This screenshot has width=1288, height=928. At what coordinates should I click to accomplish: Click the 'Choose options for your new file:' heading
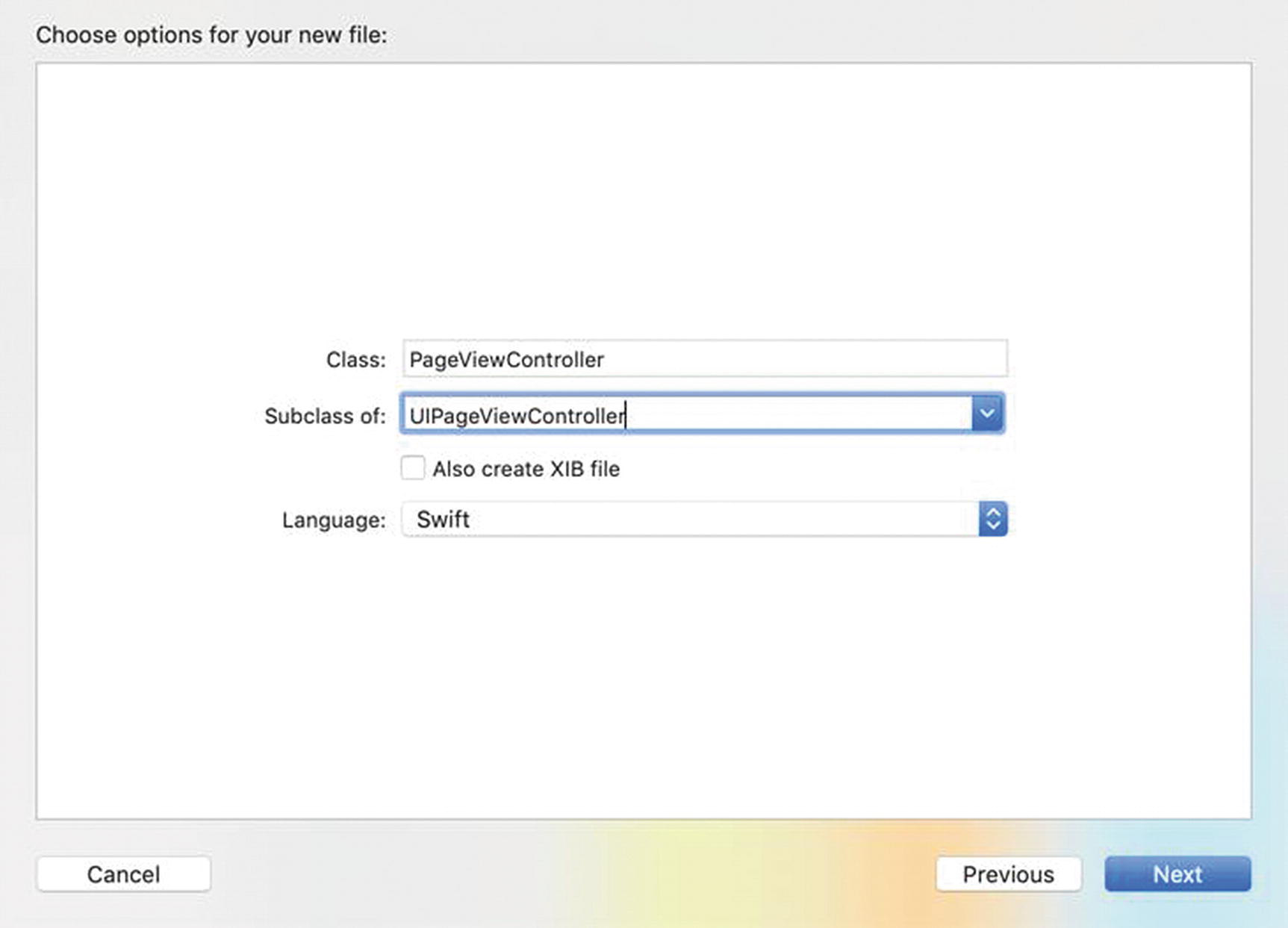click(x=212, y=35)
